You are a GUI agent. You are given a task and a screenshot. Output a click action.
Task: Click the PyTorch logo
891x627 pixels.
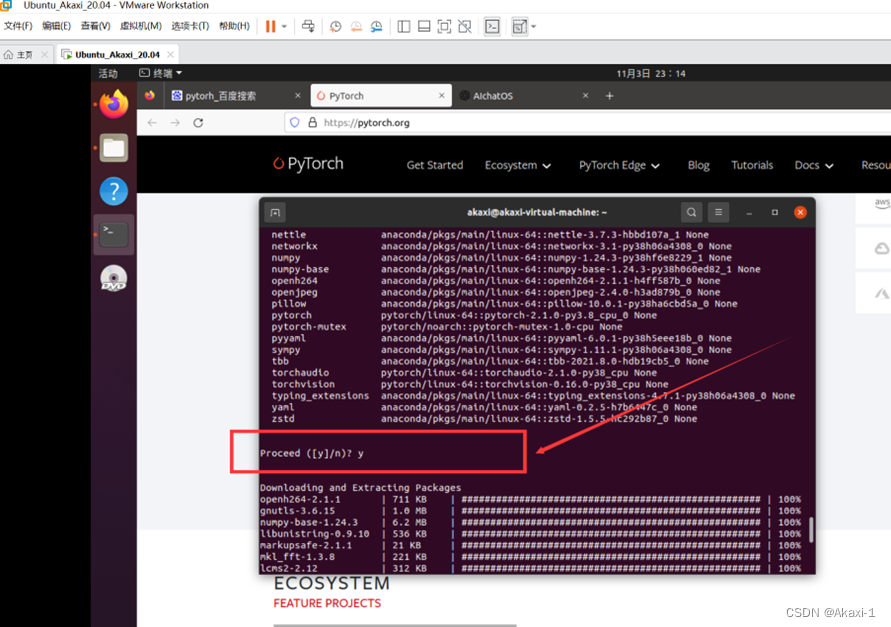coord(308,164)
